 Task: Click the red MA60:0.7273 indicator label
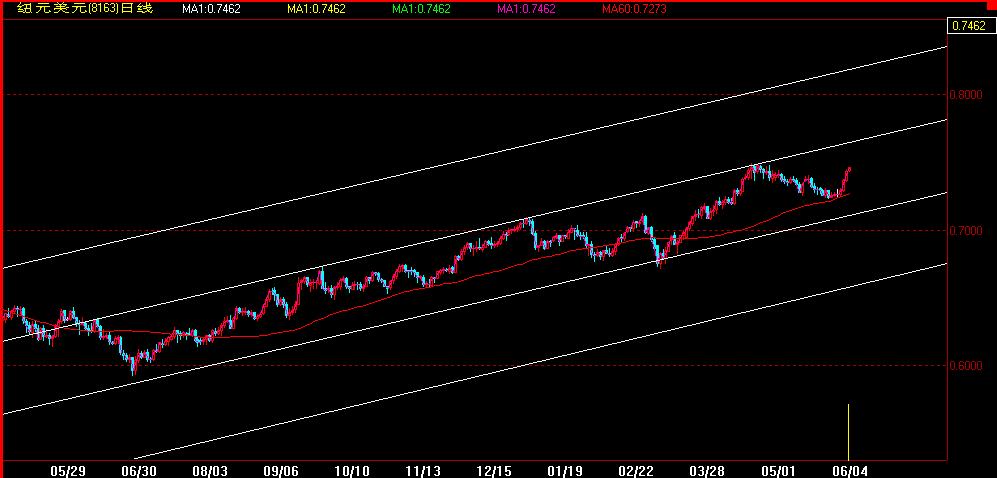pyautogui.click(x=633, y=9)
